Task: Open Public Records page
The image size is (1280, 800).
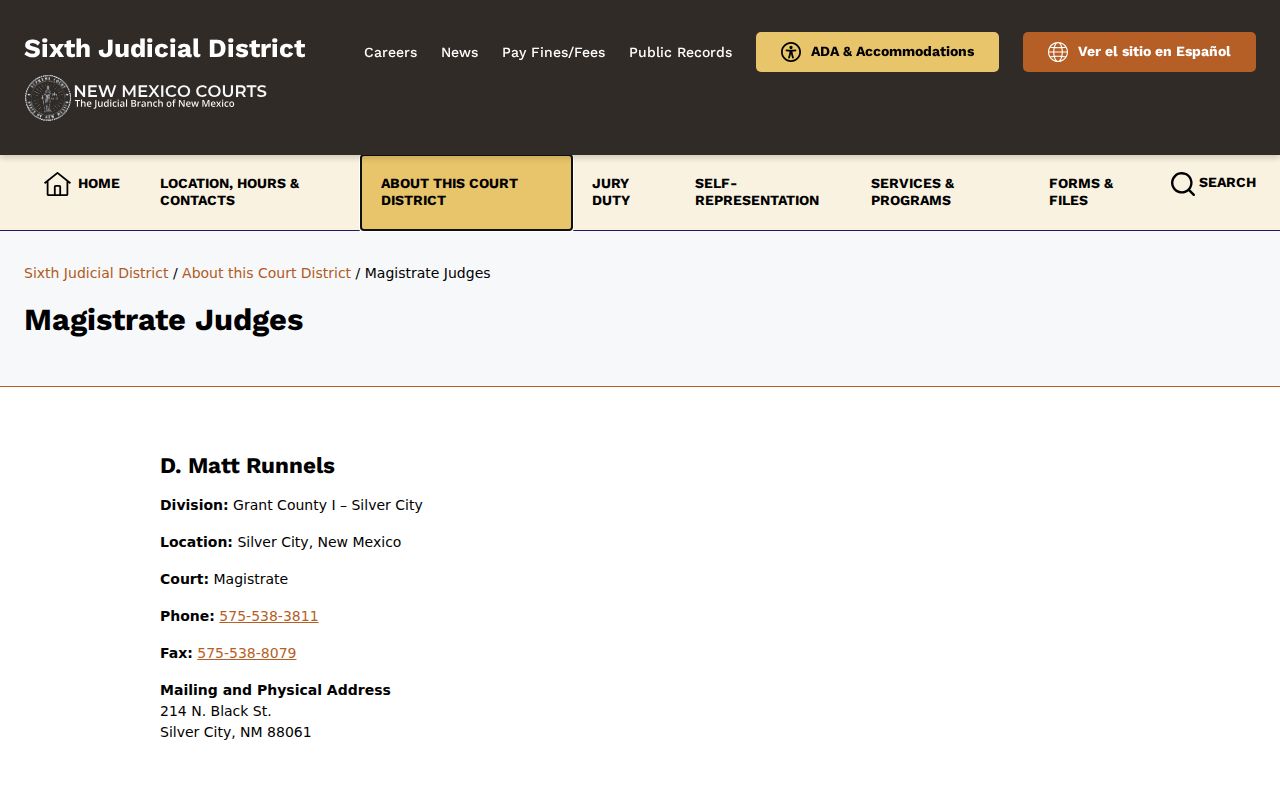Action: tap(680, 52)
